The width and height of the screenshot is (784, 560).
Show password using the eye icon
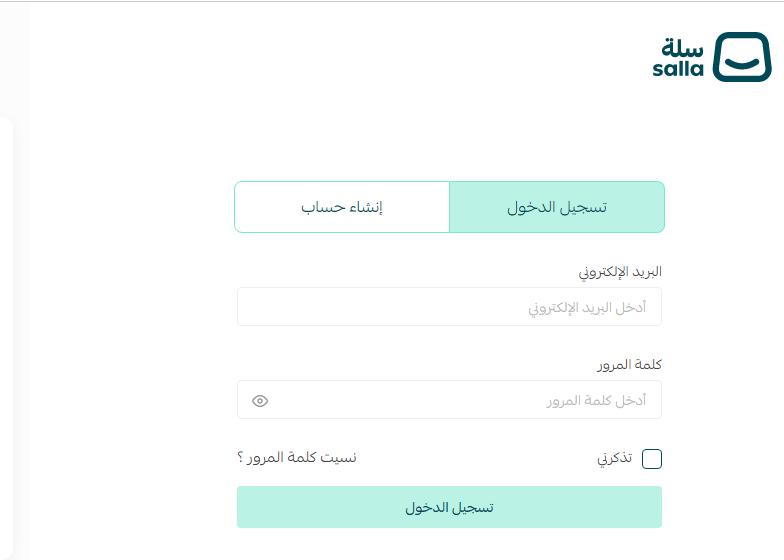(x=260, y=401)
